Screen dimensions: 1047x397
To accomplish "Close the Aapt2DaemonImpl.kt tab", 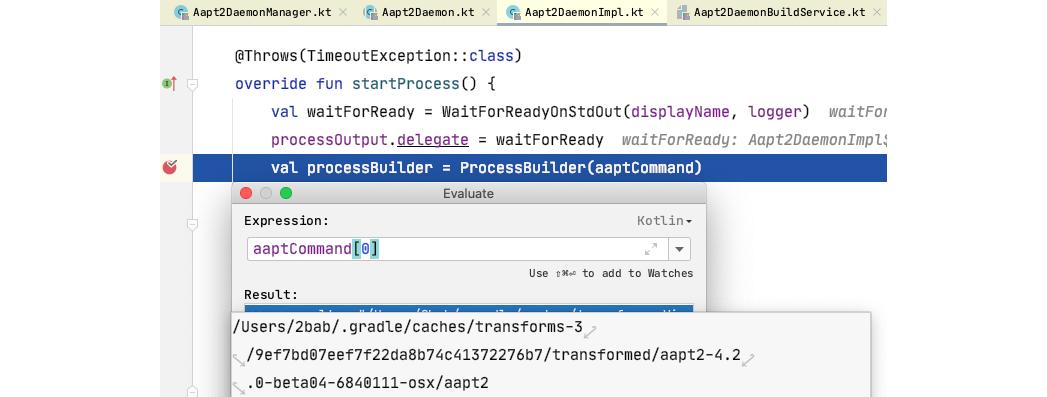I will point(654,12).
